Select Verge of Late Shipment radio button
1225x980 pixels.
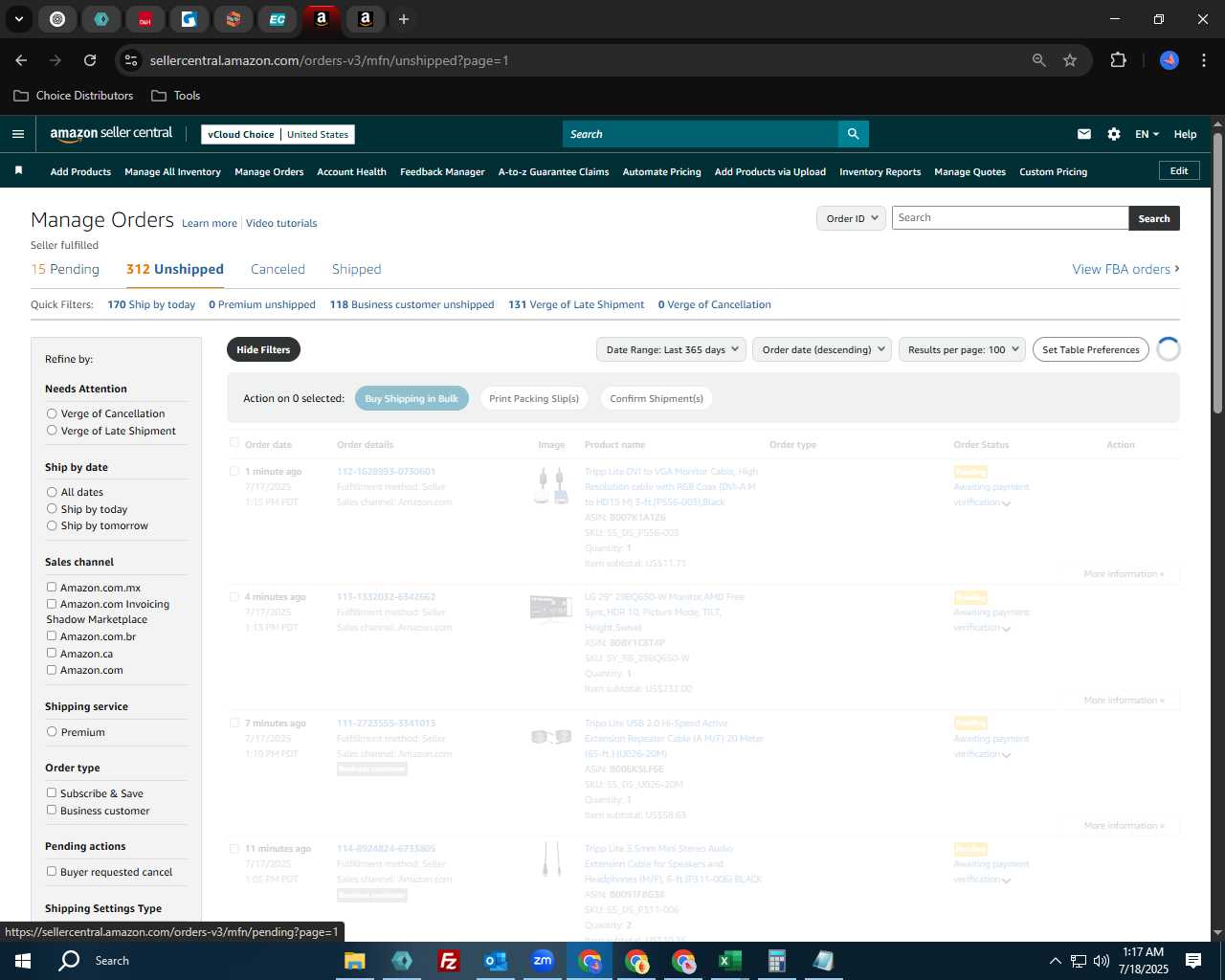52,431
